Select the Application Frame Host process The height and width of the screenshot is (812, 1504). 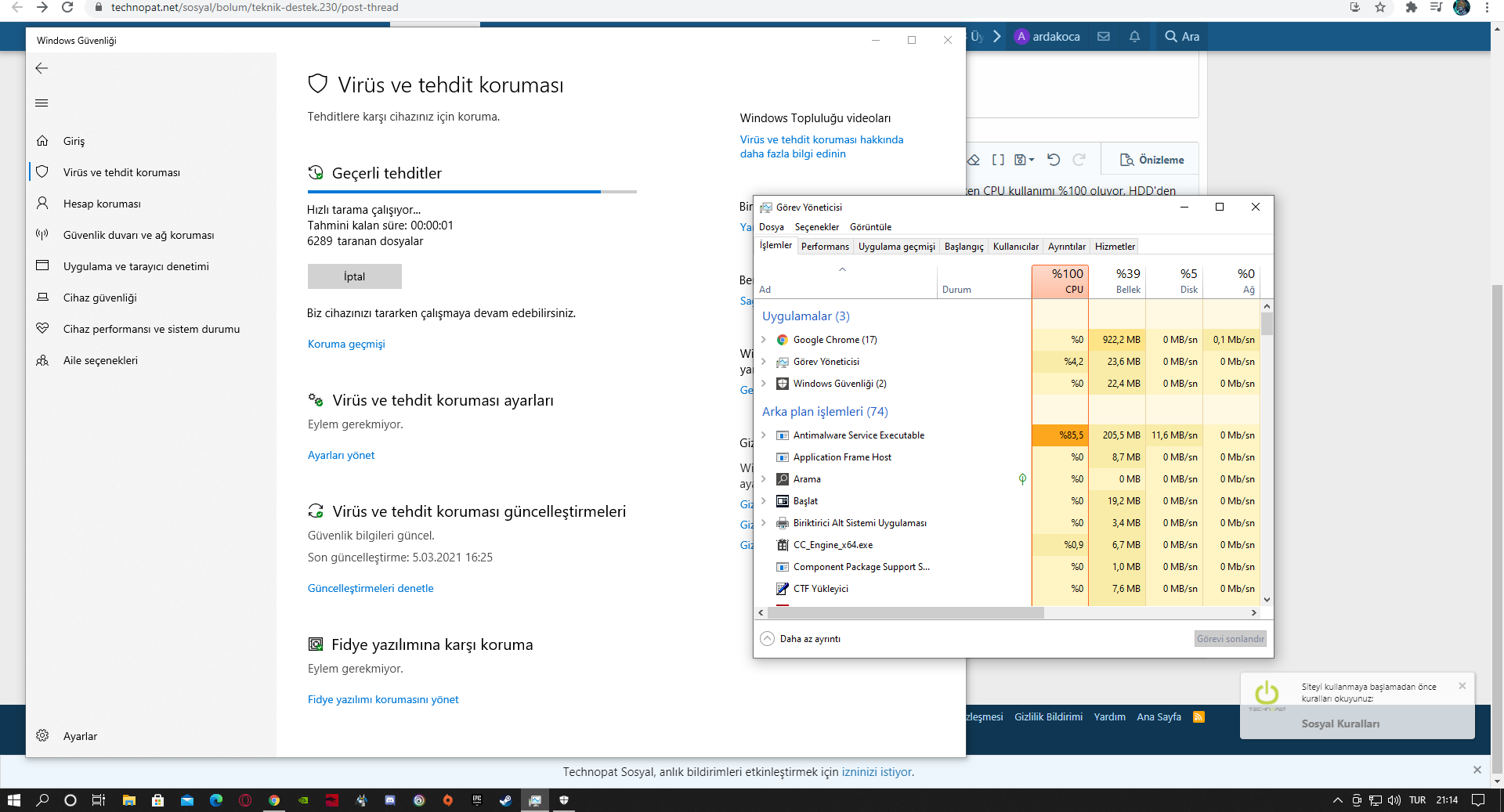pos(1007,457)
